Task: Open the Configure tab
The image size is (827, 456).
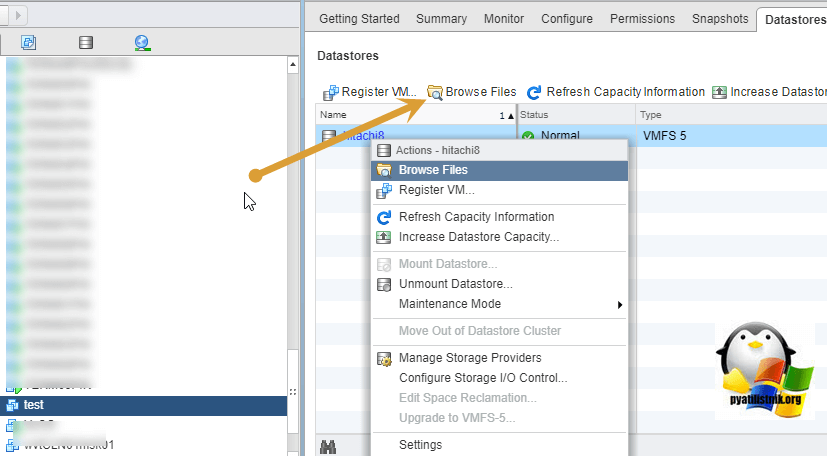Action: 566,18
